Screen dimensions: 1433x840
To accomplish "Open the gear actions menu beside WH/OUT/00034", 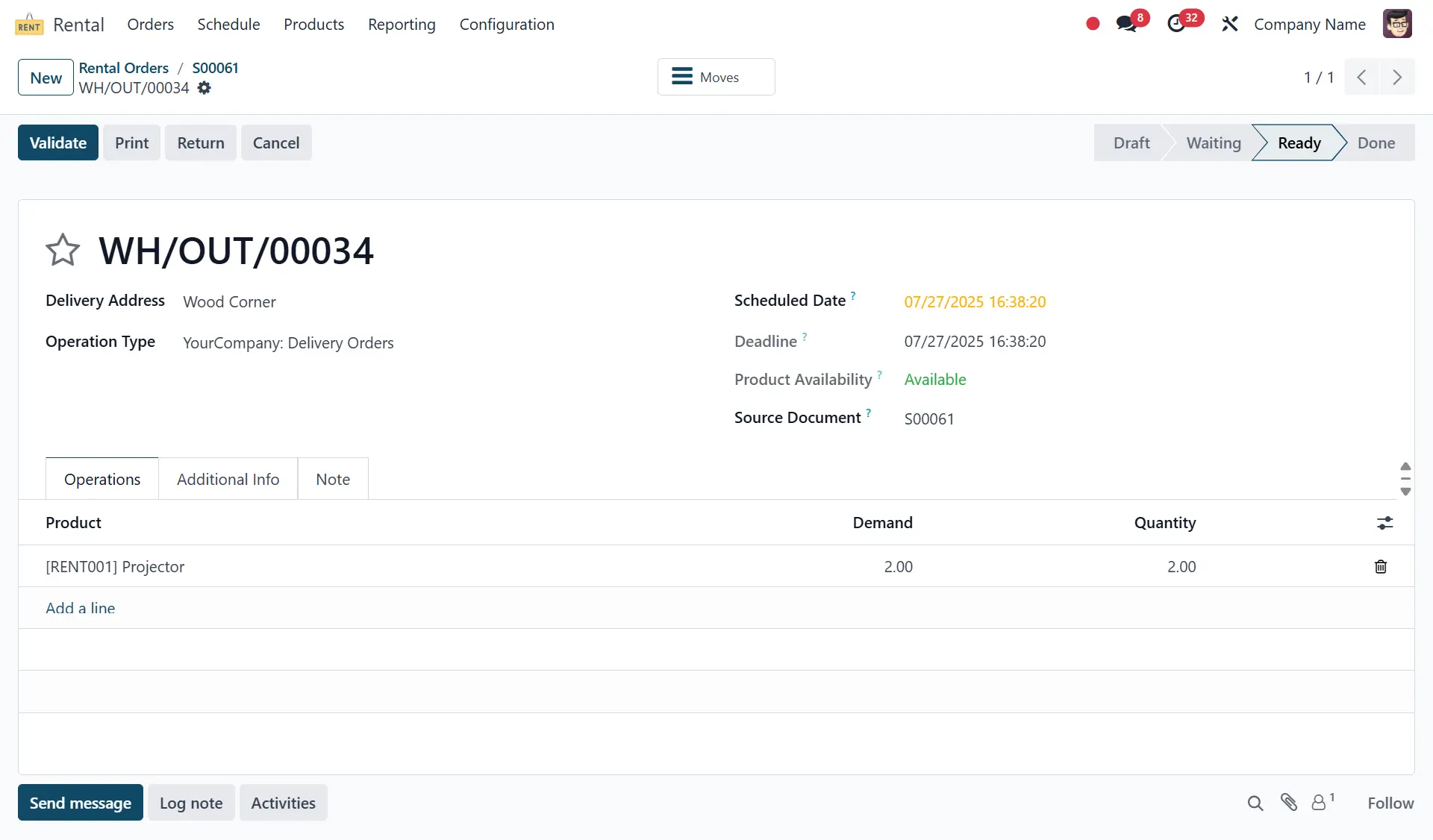I will [x=205, y=88].
